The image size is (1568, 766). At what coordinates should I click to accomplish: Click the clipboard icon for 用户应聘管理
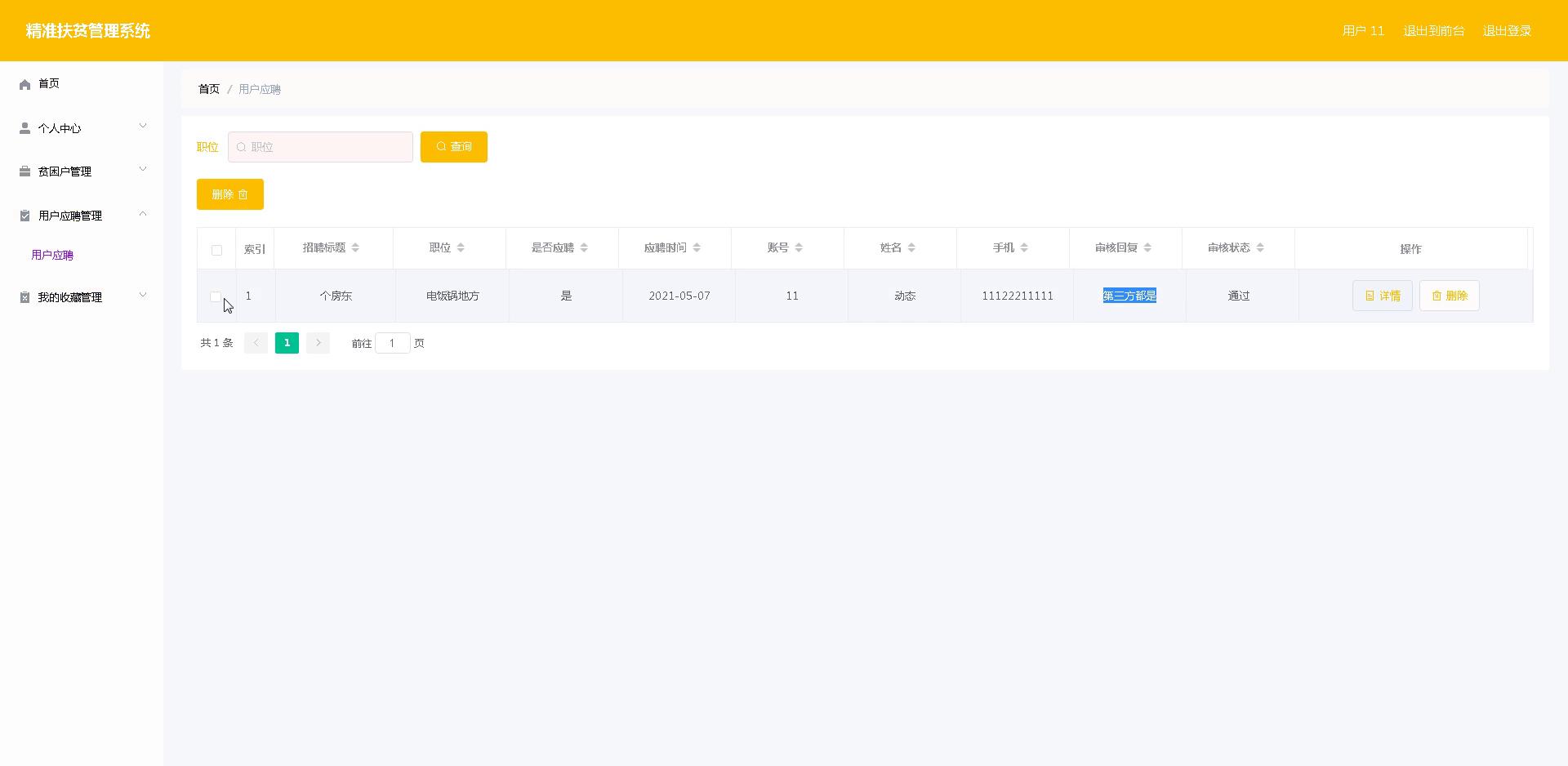tap(24, 216)
